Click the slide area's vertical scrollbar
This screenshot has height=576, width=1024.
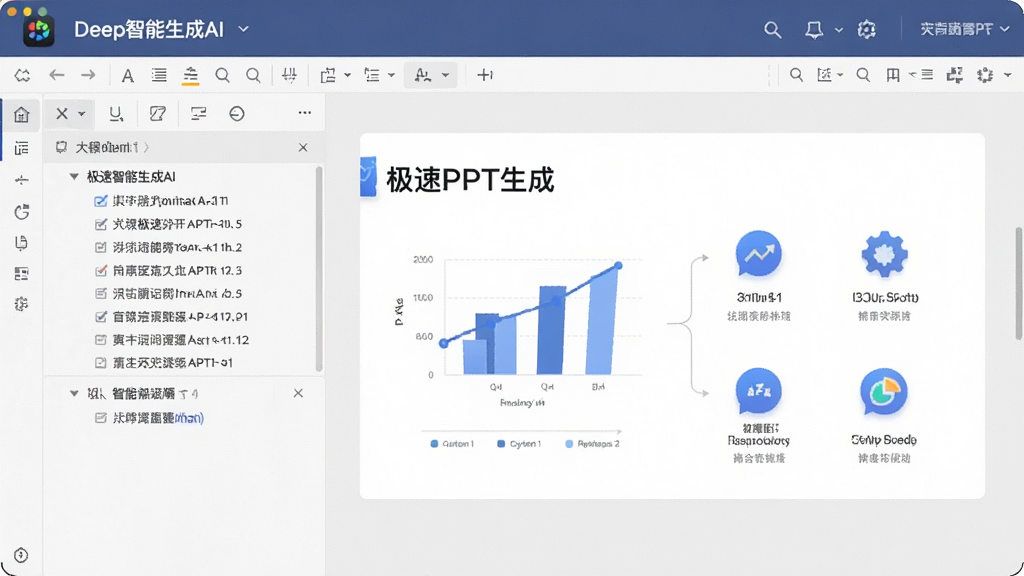[1018, 283]
